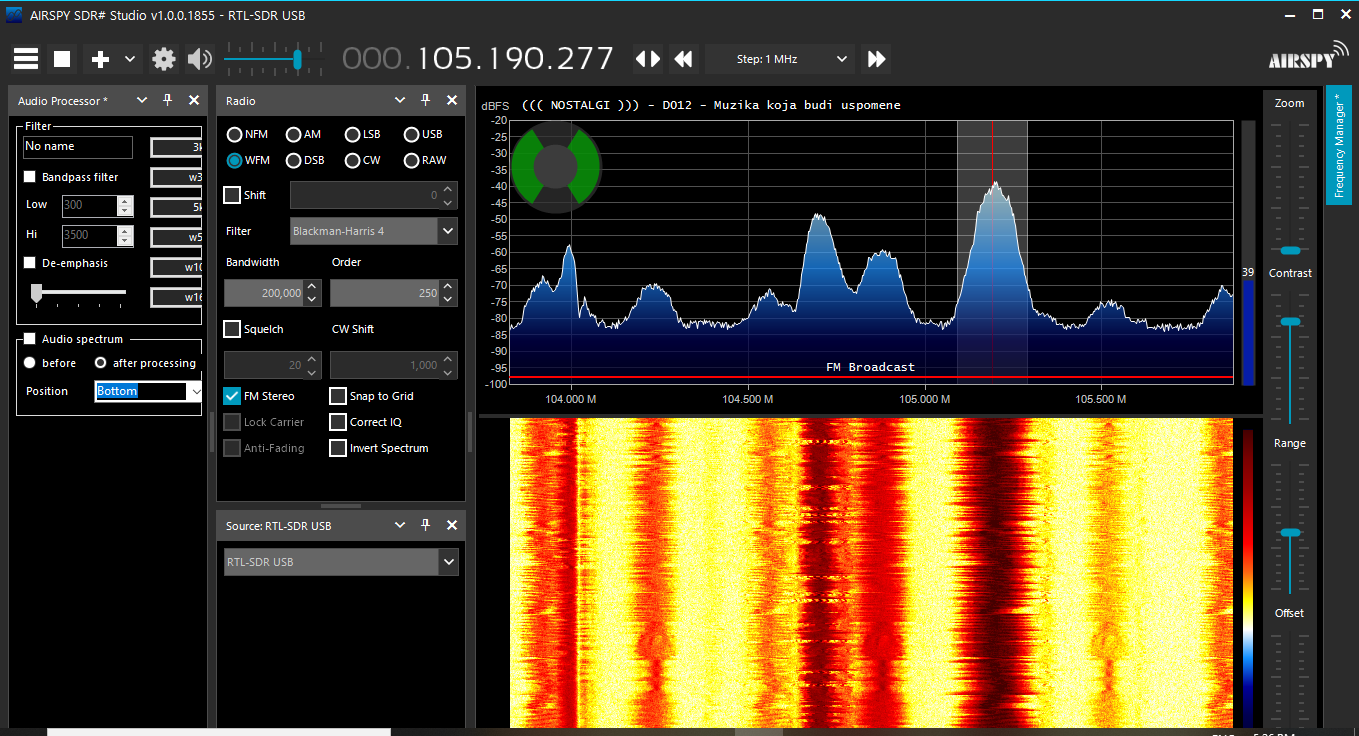This screenshot has height=736, width=1359.
Task: Adjust the Contrast slider
Action: tap(1290, 321)
